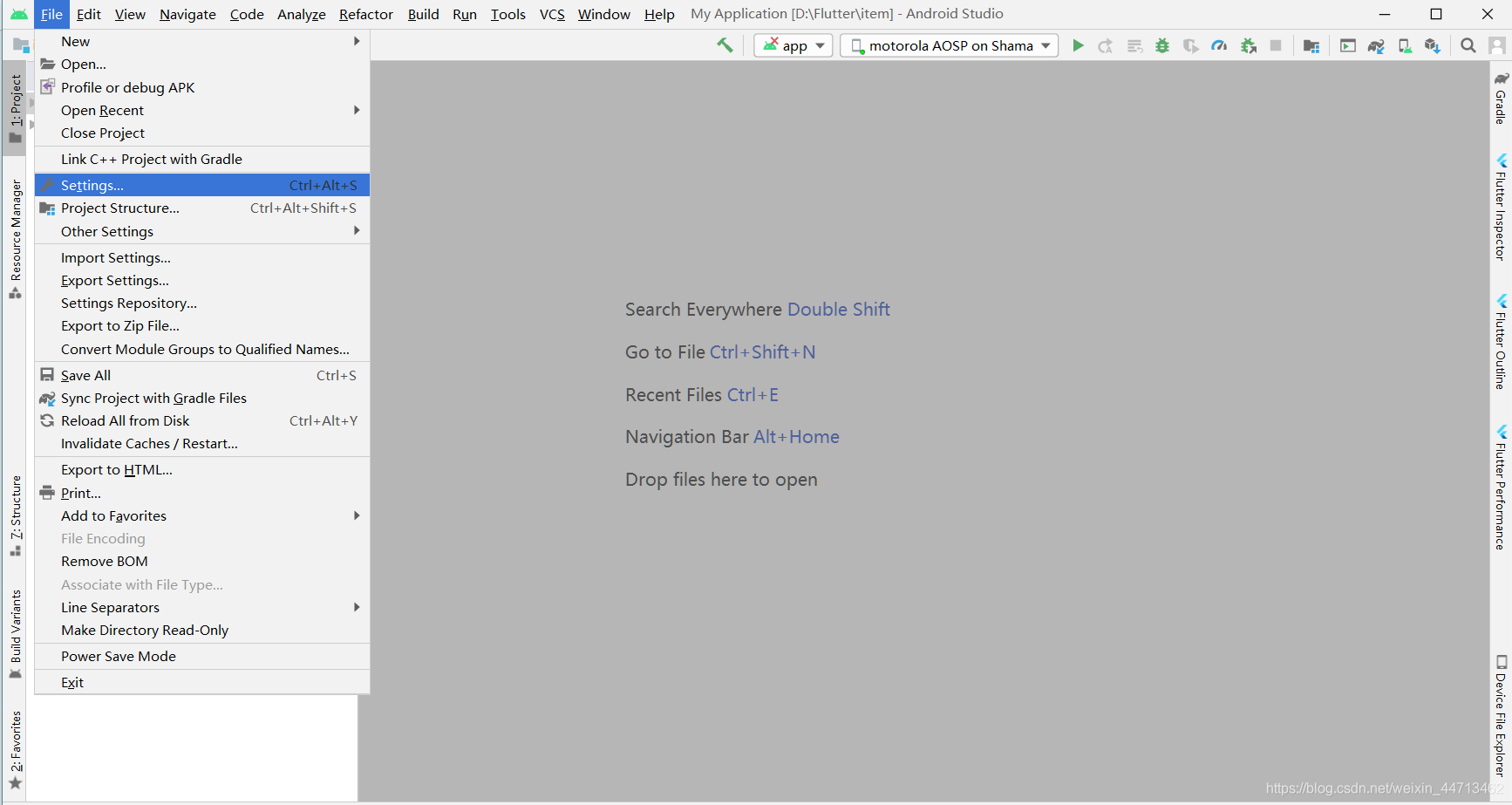The height and width of the screenshot is (805, 1512).
Task: Choose Import Settings...
Action: [202, 257]
